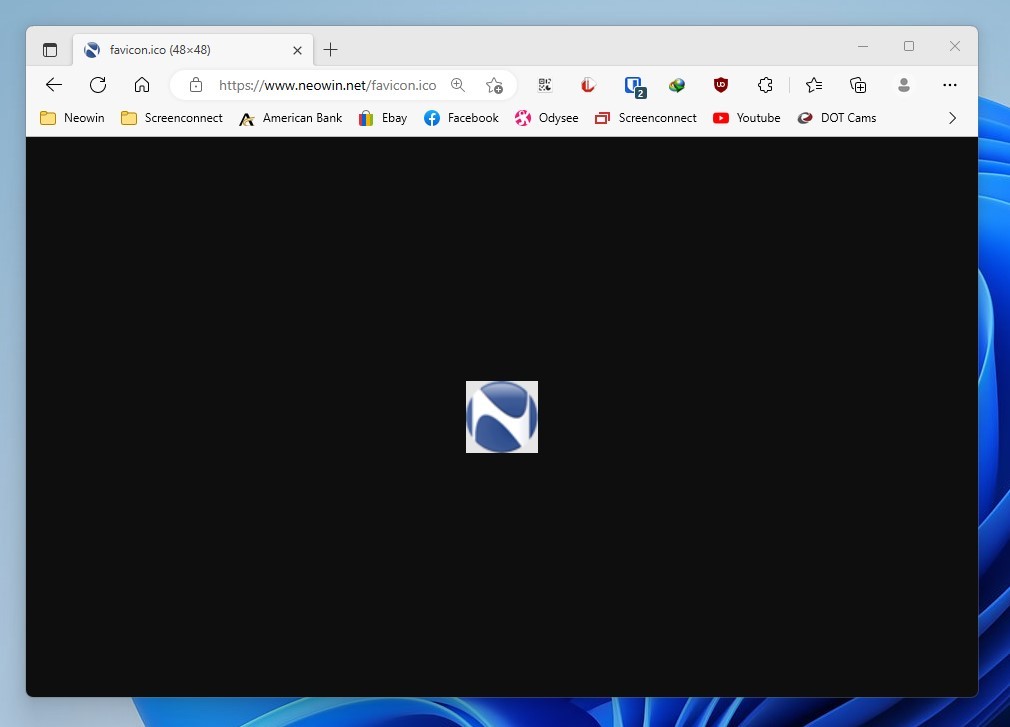Open the Internet Download Manager extension

[x=676, y=85]
